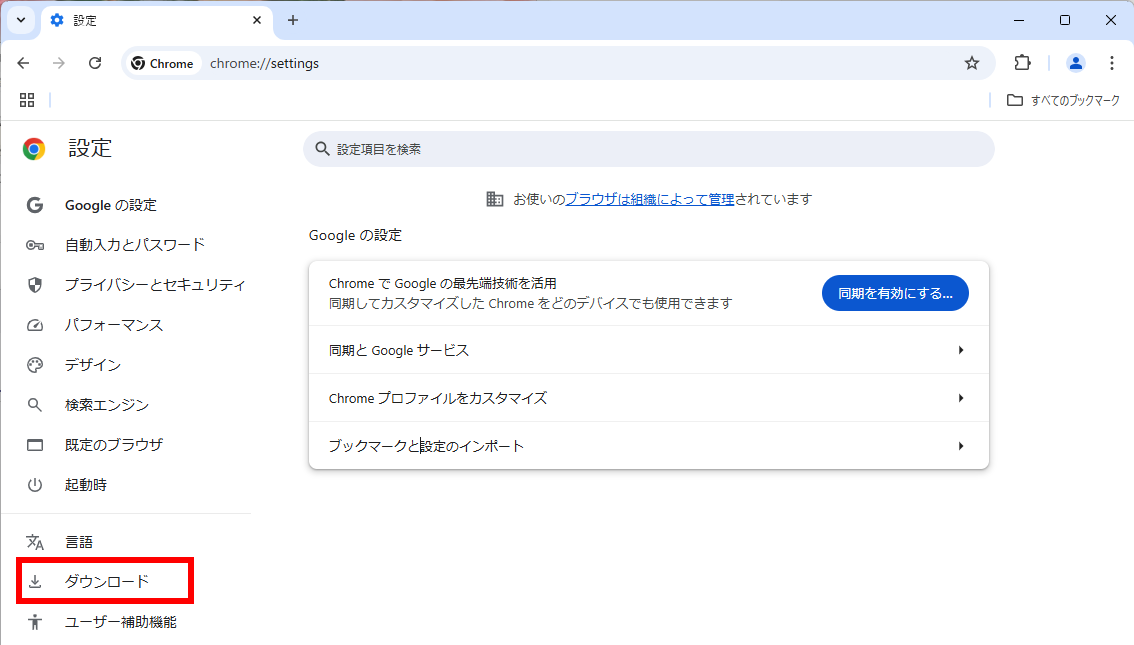1134x645 pixels.
Task: Click the 設定 page title text
Action: (x=90, y=148)
